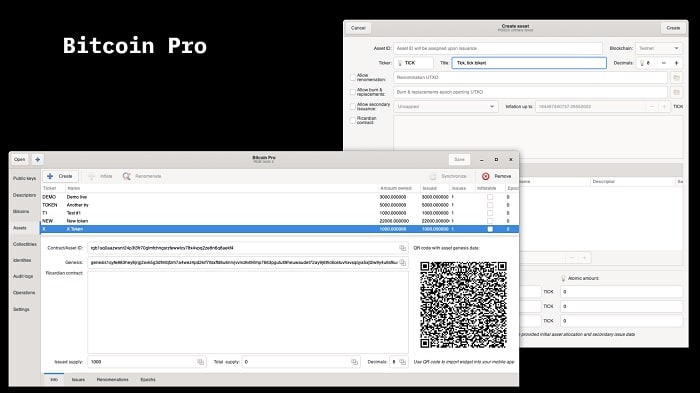Image resolution: width=700 pixels, height=393 pixels.
Task: Click the Synchronize toolbar button
Action: click(449, 176)
